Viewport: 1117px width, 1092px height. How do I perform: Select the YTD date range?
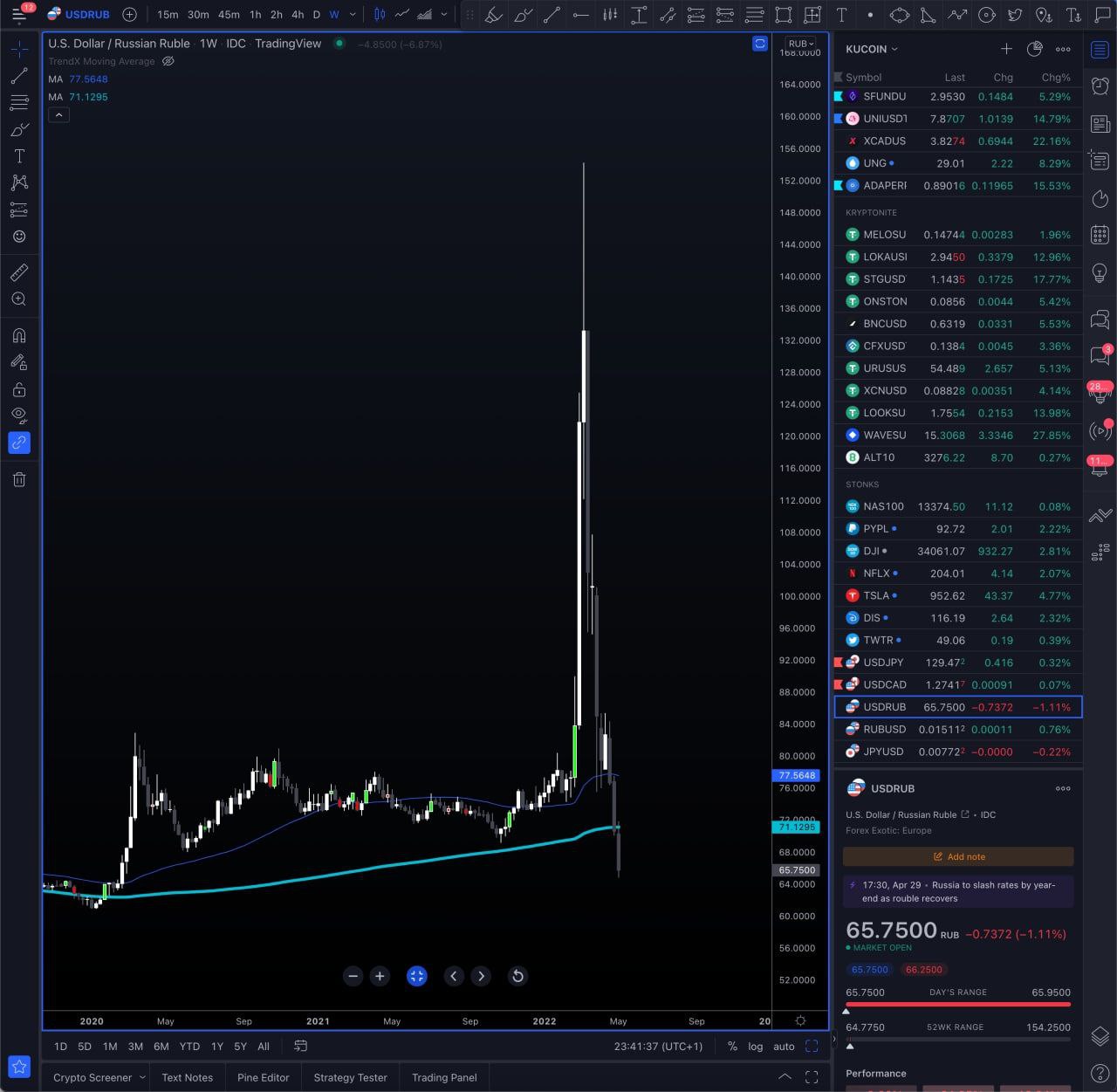[x=189, y=1046]
